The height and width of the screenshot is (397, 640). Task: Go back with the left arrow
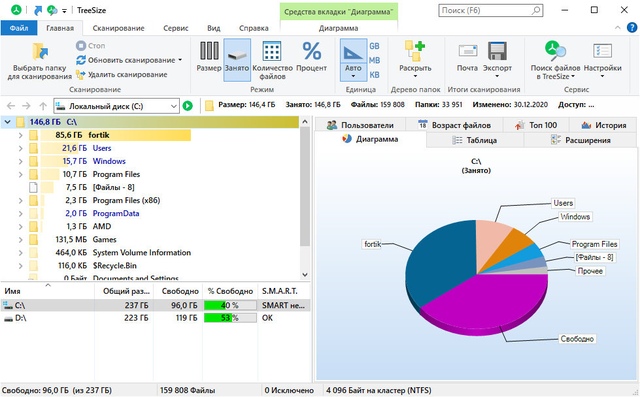tap(11, 106)
